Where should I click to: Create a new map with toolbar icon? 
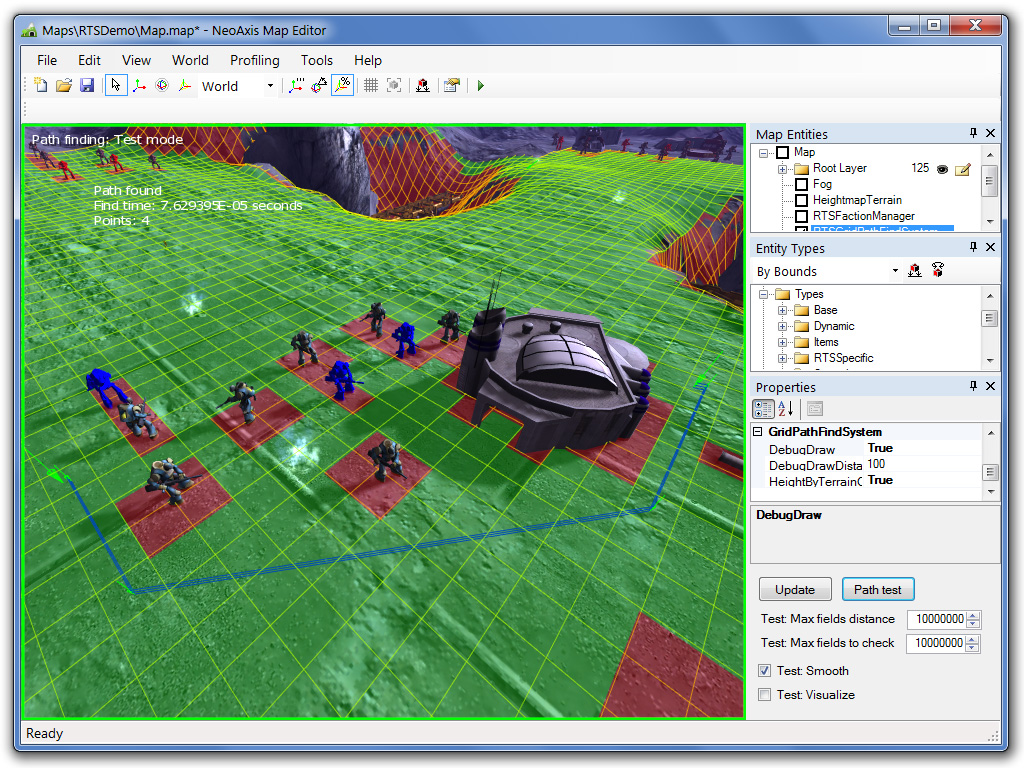point(40,86)
